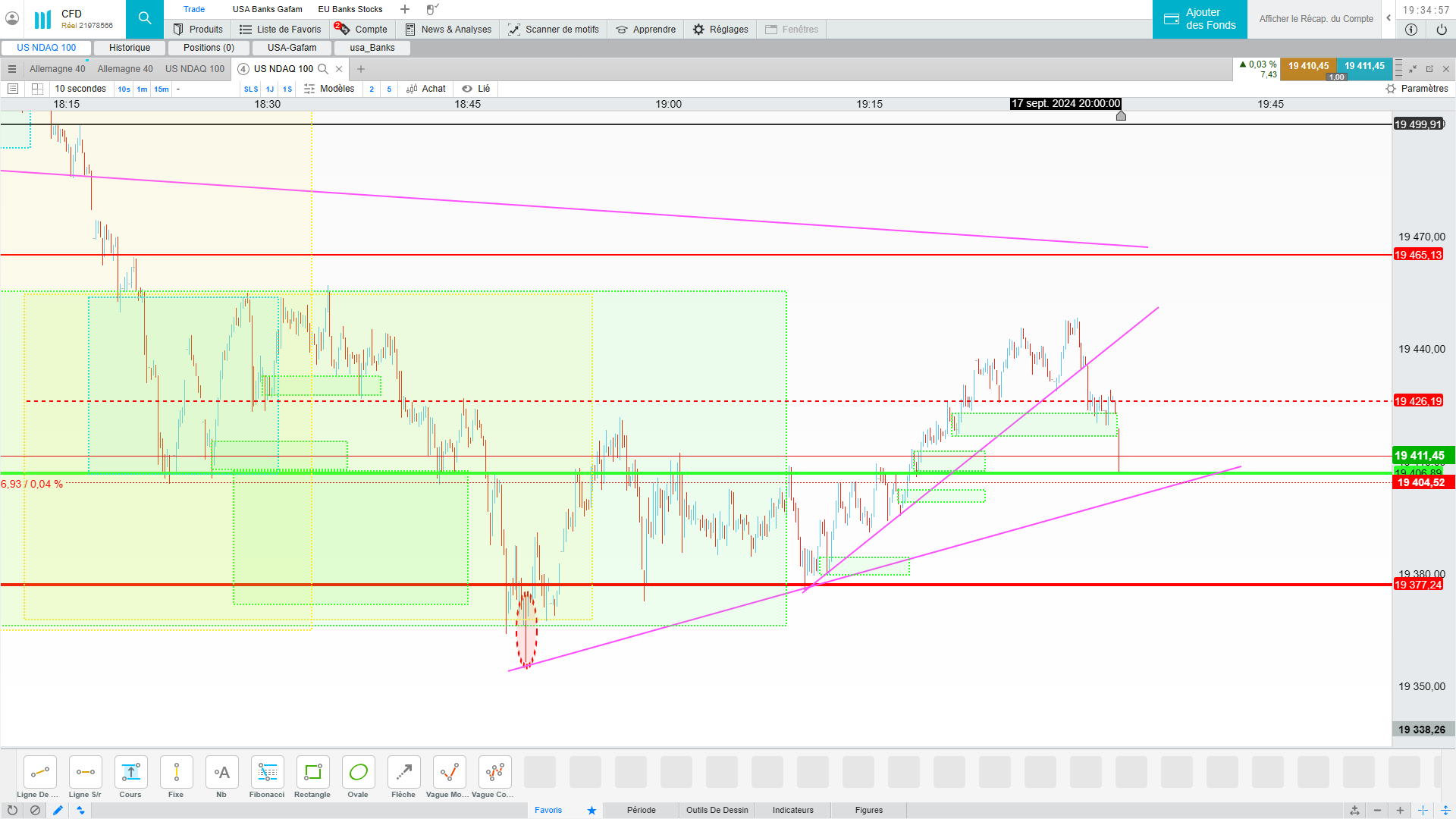This screenshot has width=1456, height=819.
Task: Select the Rectangle drawing tool
Action: (312, 773)
